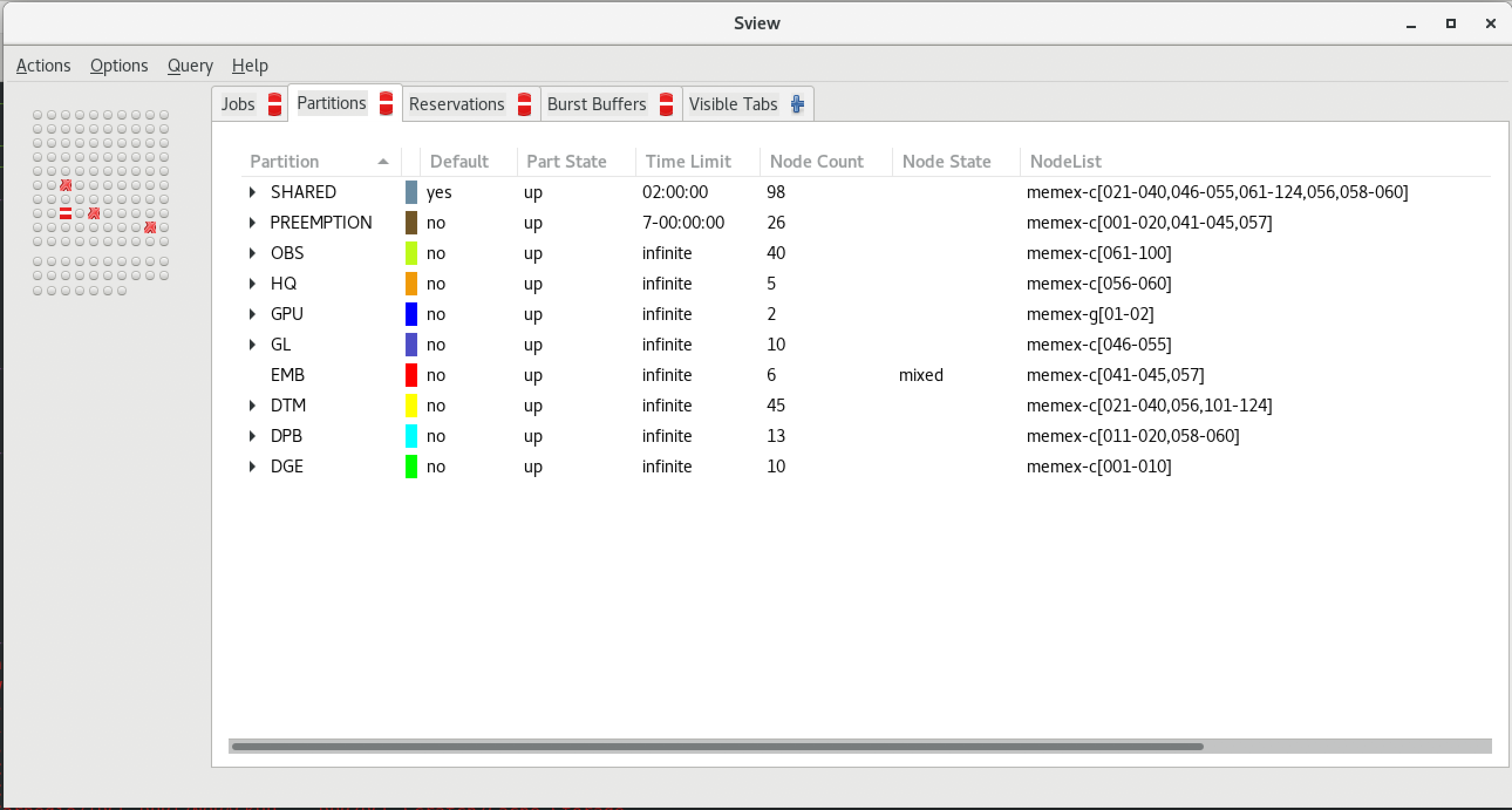Open the Actions menu
The height and width of the screenshot is (810, 1512).
43,65
